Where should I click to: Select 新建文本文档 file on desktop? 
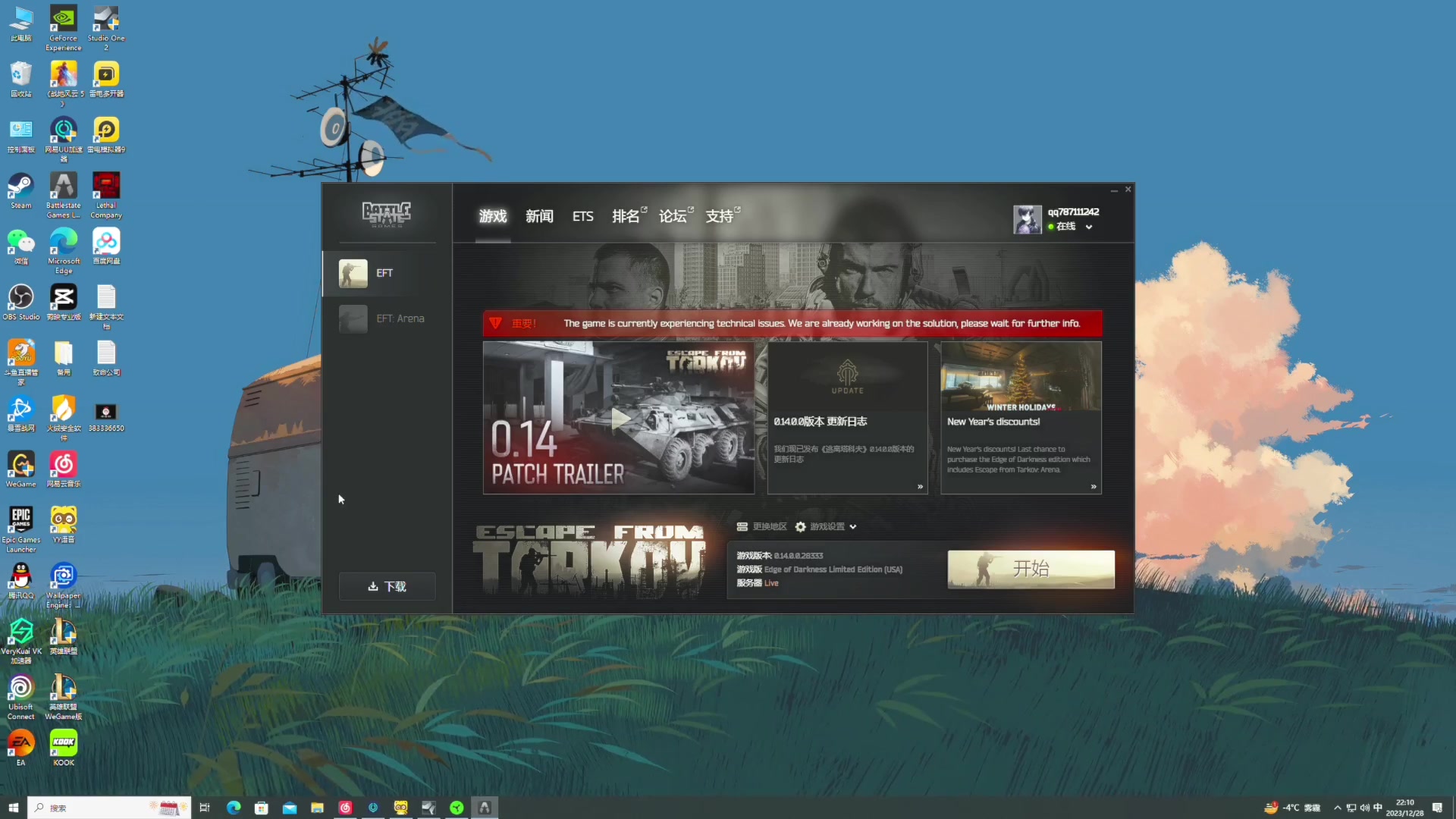(x=106, y=307)
